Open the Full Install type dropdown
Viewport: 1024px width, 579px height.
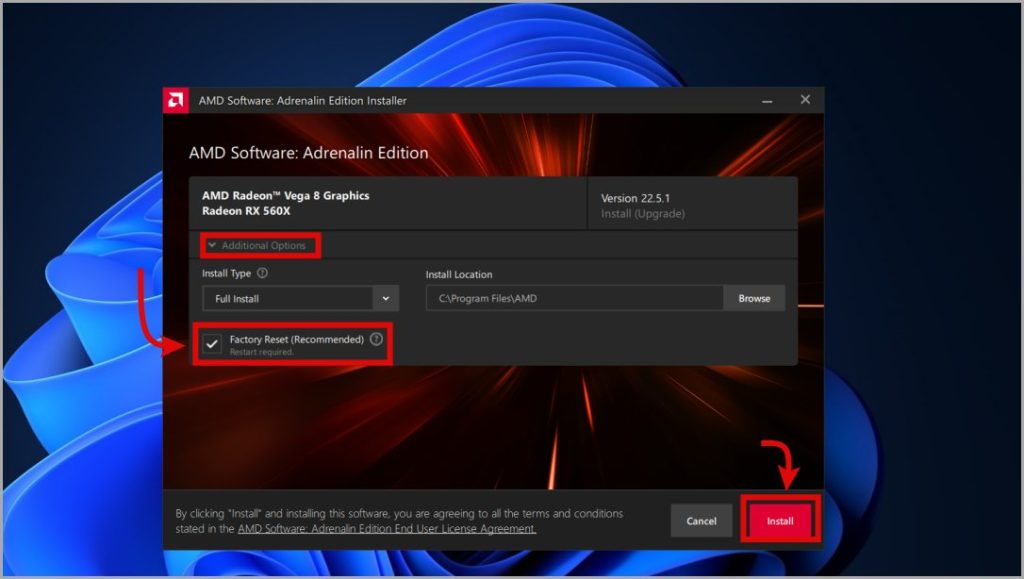300,298
